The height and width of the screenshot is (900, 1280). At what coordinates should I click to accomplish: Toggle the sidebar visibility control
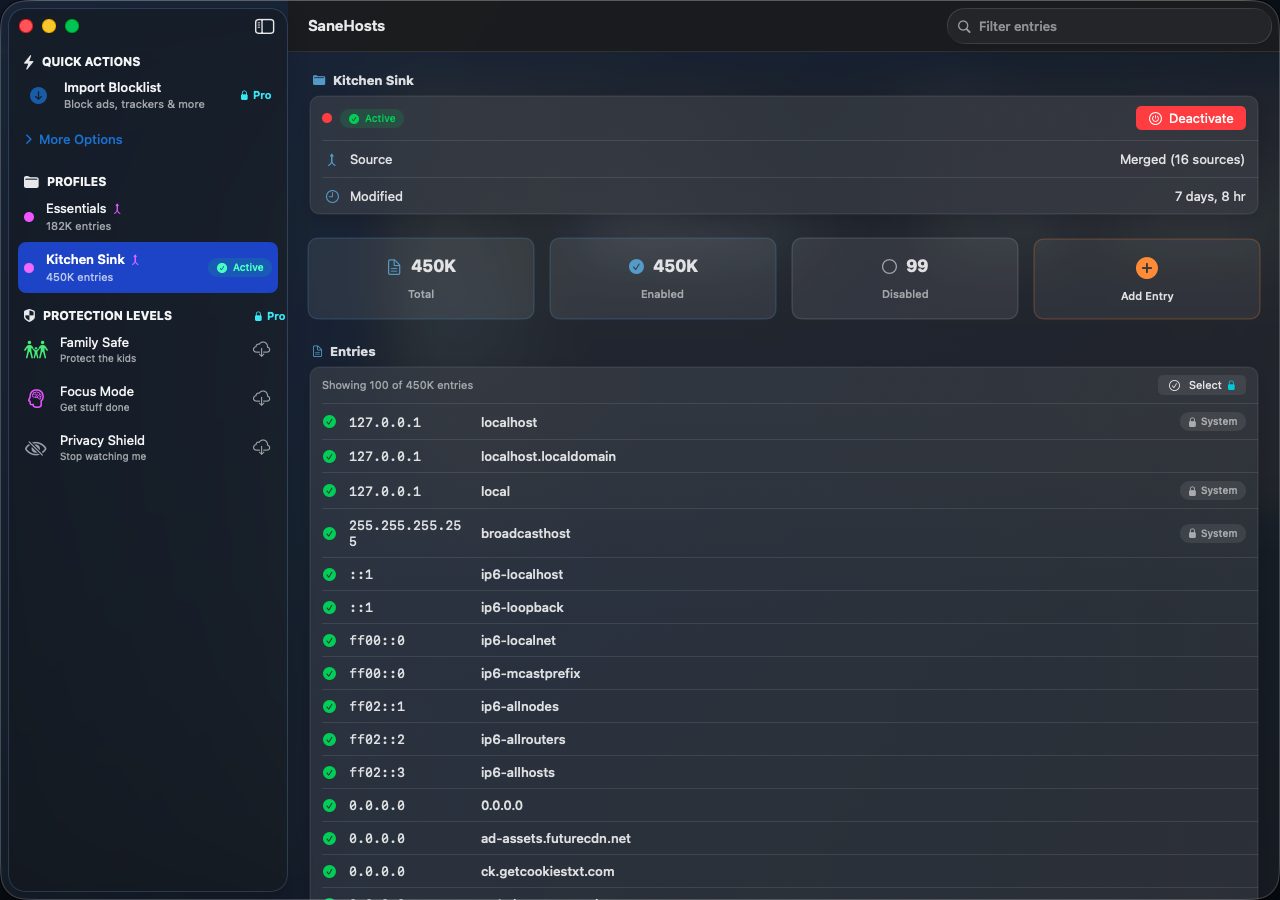[x=264, y=26]
